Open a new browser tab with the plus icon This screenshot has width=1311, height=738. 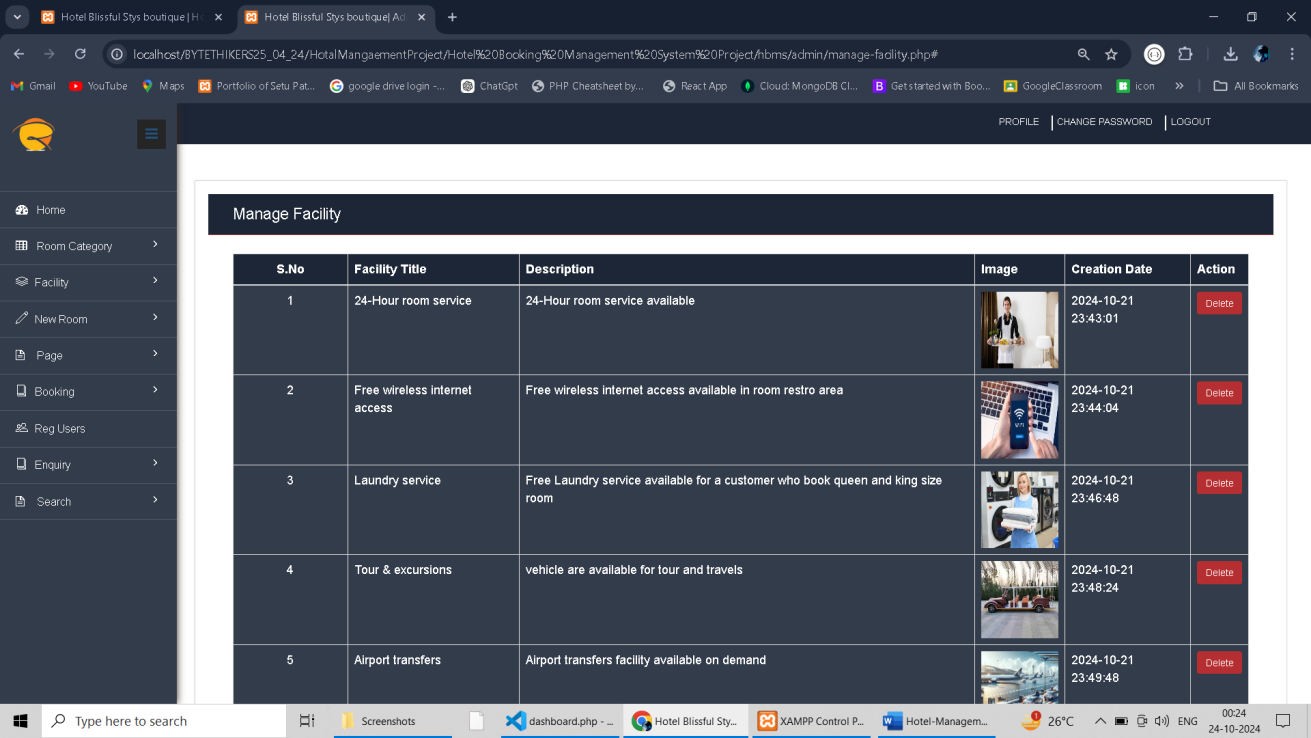click(x=452, y=17)
